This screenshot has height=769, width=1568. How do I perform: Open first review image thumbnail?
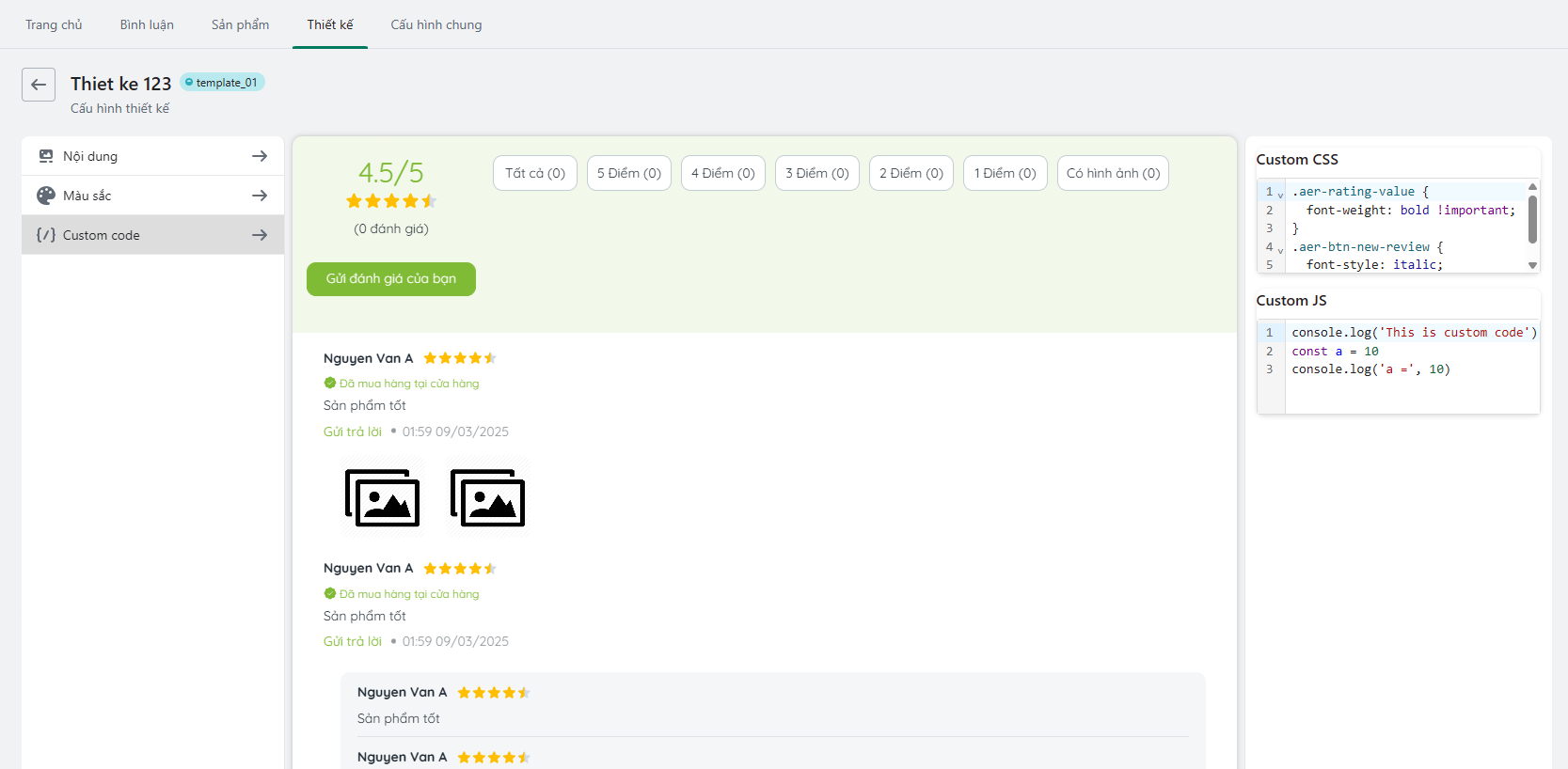[382, 497]
